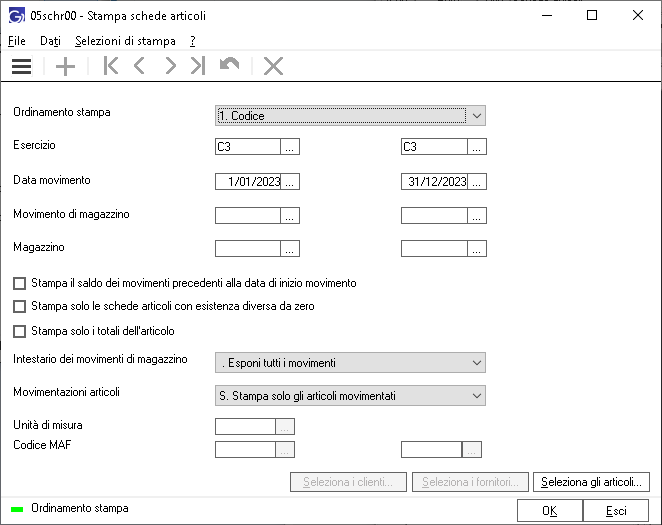Open the hamburger menu in toolbar
Screen dimensions: 662x525
(x=22, y=66)
